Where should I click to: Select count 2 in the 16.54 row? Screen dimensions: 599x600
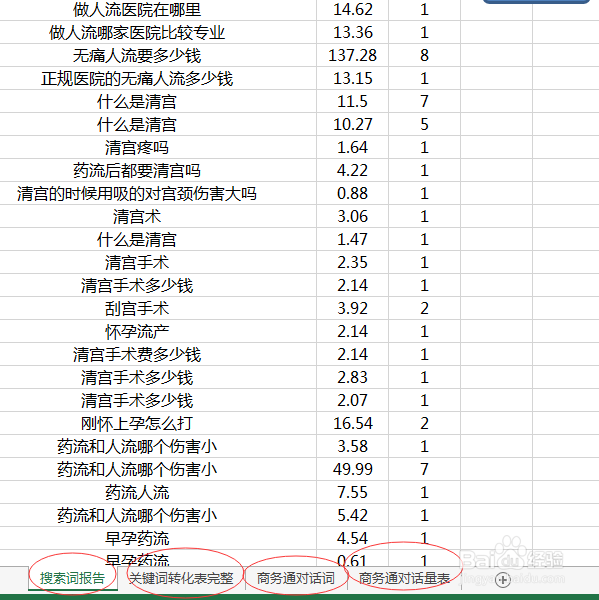coord(424,423)
